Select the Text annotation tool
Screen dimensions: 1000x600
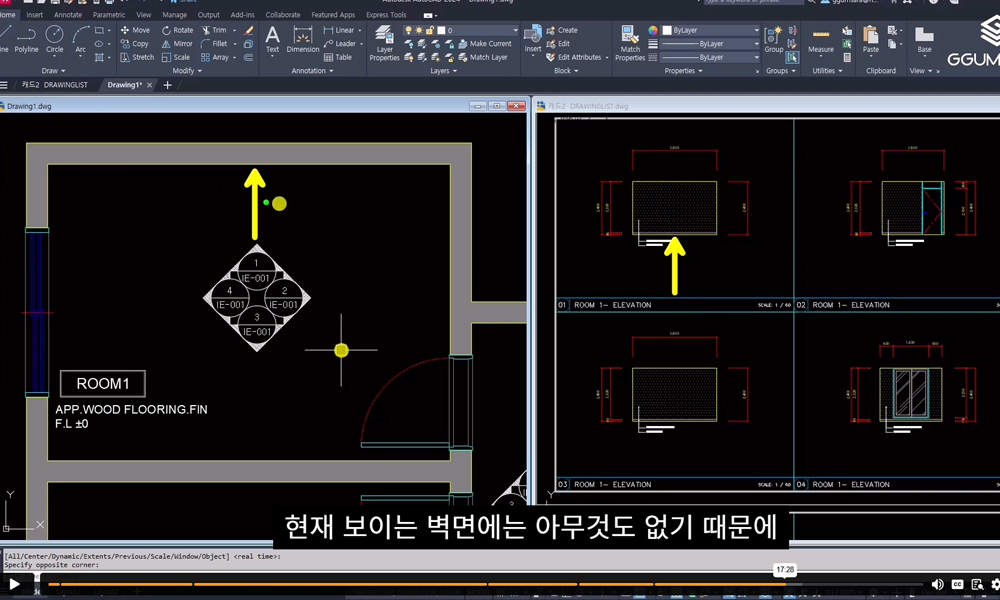click(x=272, y=40)
